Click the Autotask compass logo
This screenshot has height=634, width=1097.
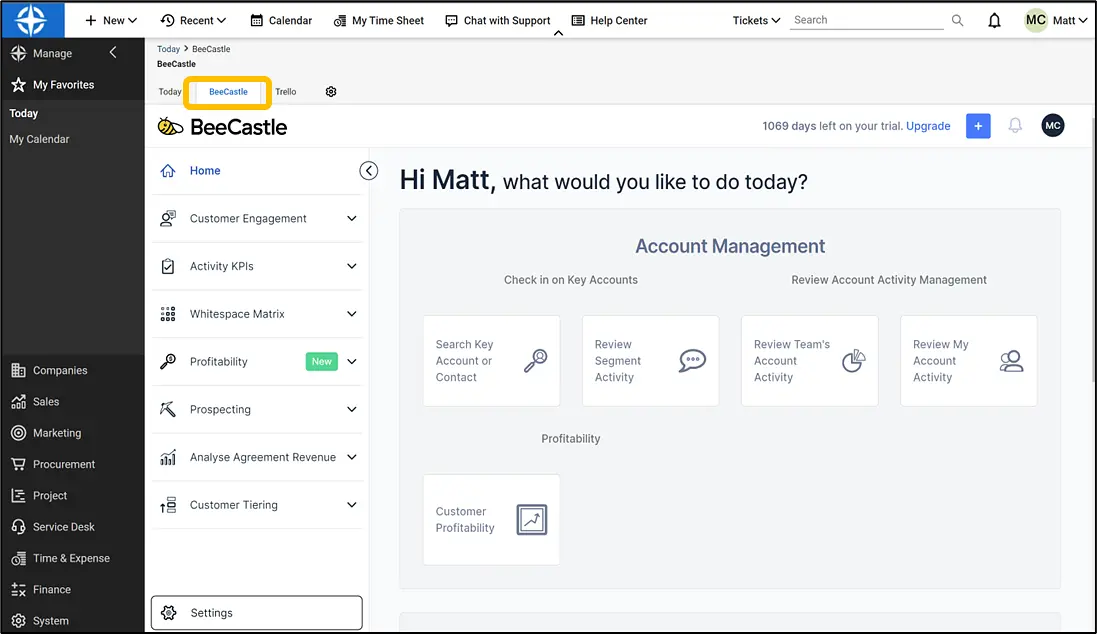(32, 20)
